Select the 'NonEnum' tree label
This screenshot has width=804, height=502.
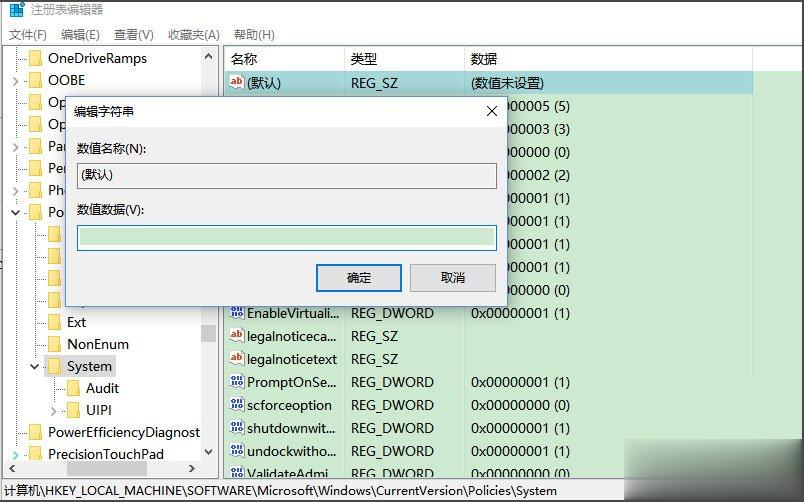point(98,345)
